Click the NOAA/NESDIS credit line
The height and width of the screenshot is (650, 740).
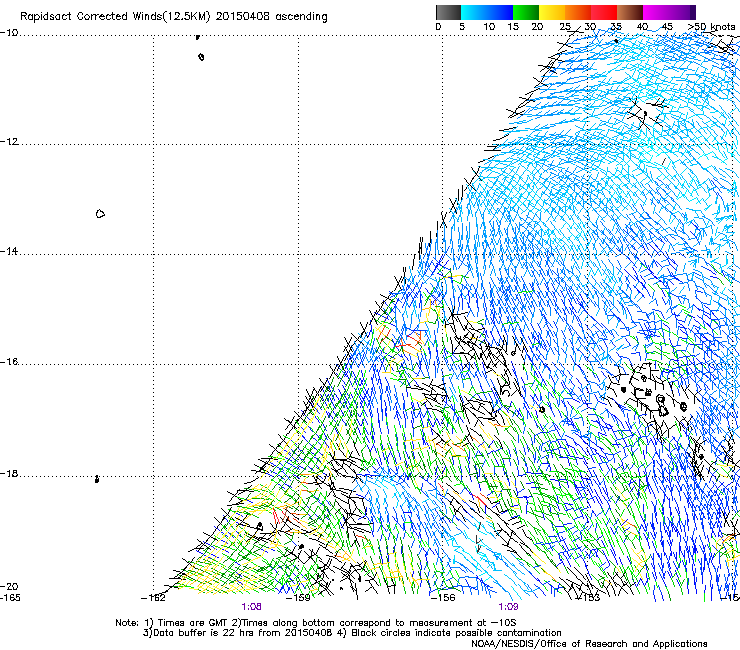coord(589,644)
